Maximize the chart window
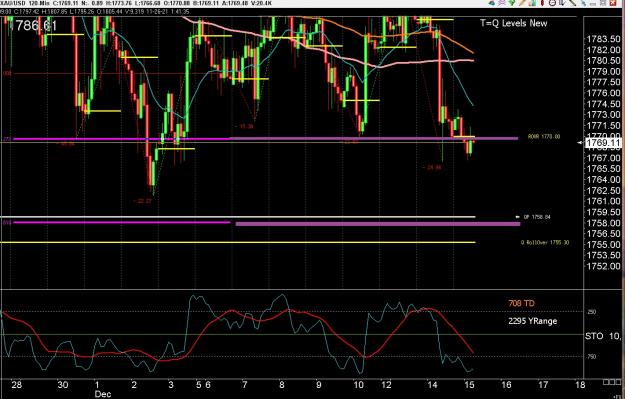The image size is (625, 399). point(603,3)
